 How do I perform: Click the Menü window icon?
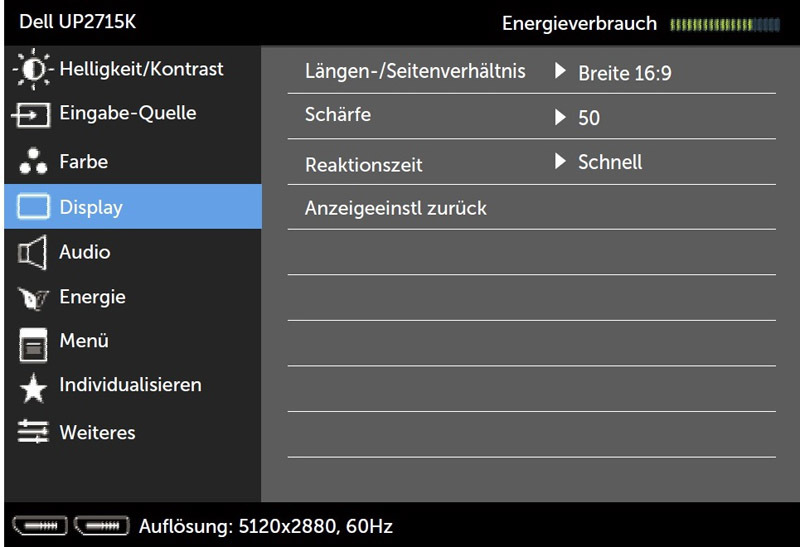tap(33, 345)
